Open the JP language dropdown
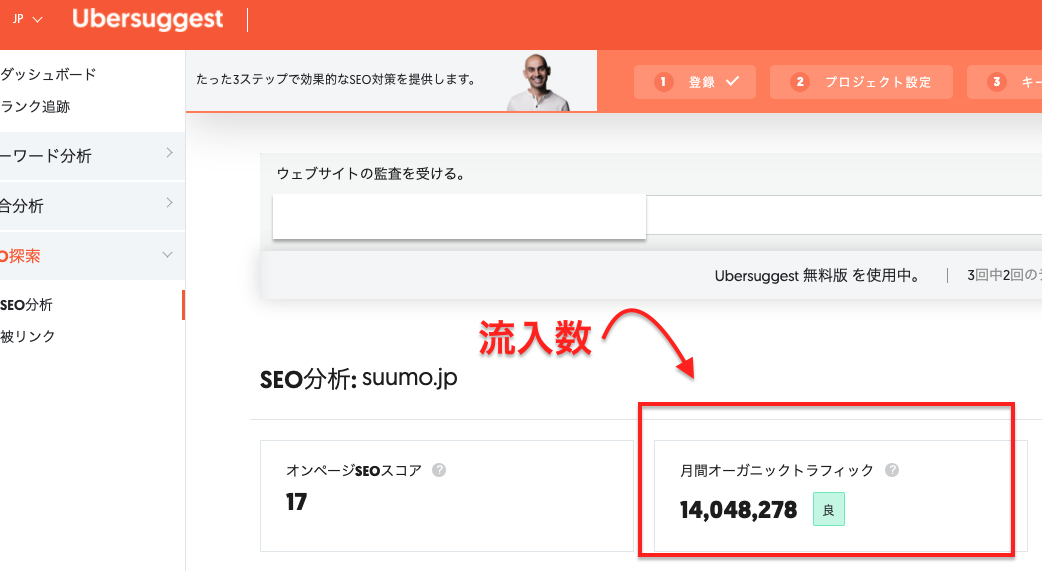The image size is (1042, 571). 28,19
